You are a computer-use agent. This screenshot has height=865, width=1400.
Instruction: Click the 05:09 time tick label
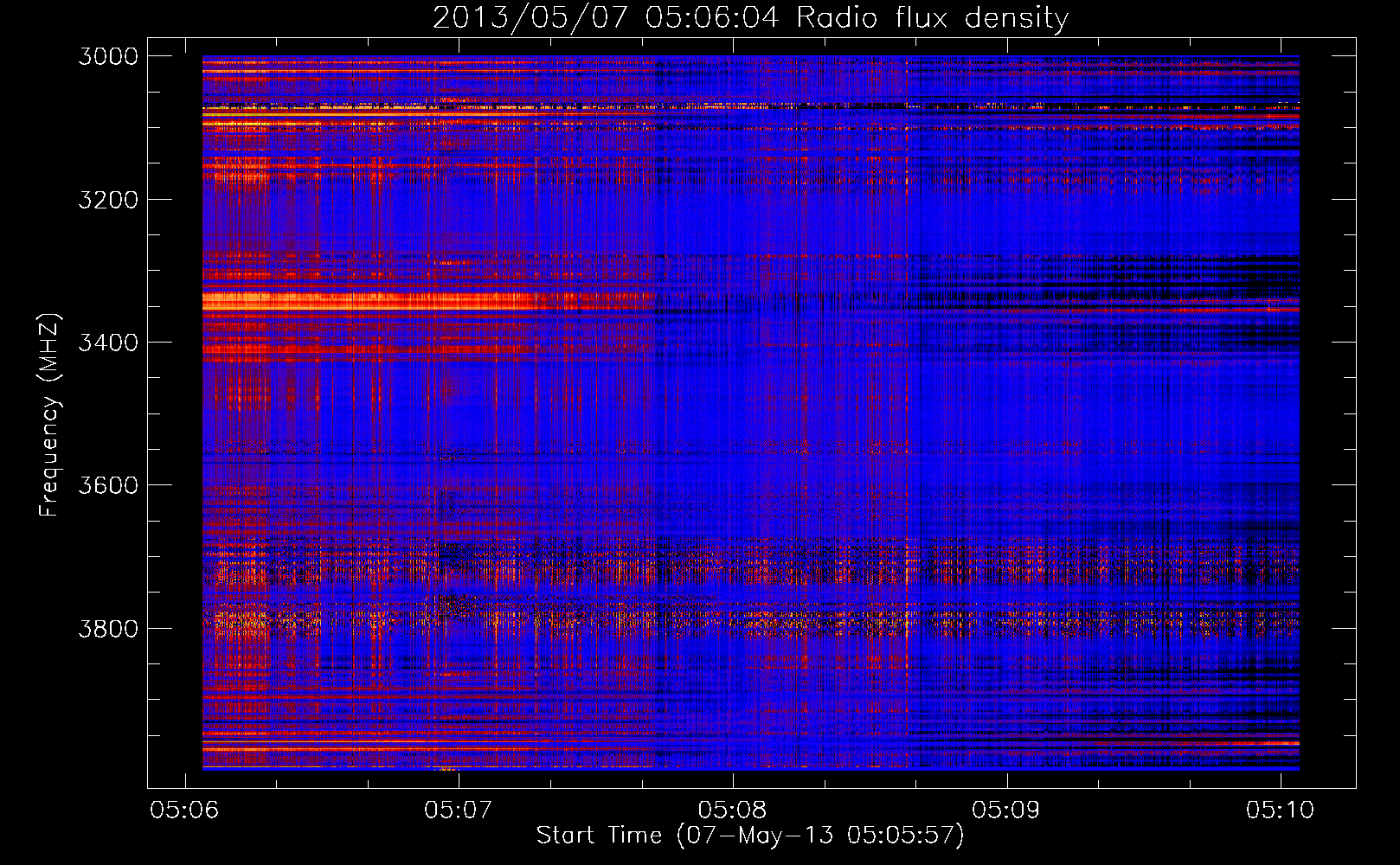pos(1006,810)
